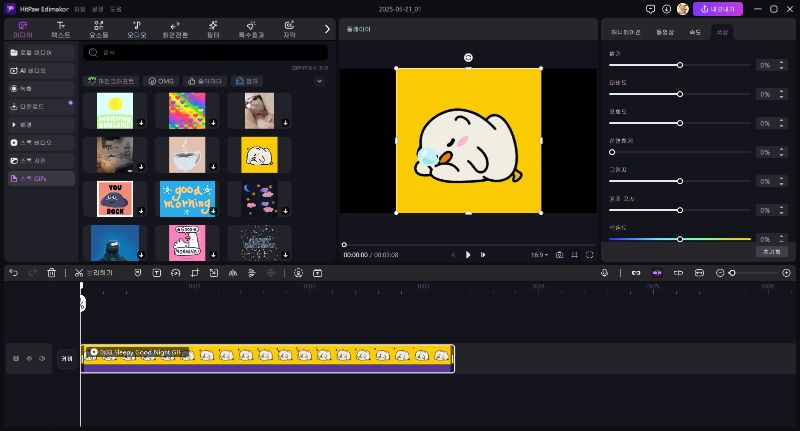The width and height of the screenshot is (800, 431).
Task: Open the download clock icon in title bar
Action: tap(666, 9)
